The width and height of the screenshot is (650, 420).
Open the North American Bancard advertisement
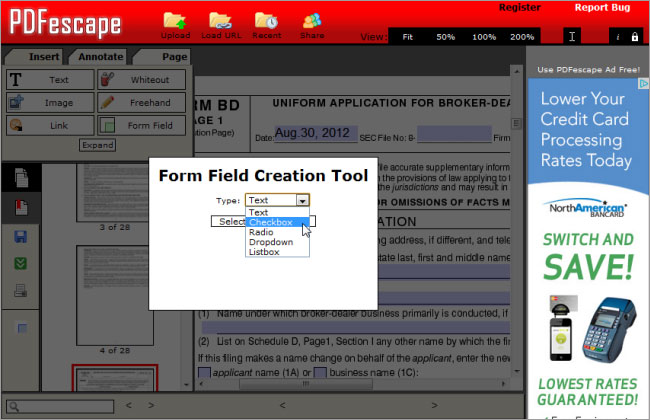point(588,249)
